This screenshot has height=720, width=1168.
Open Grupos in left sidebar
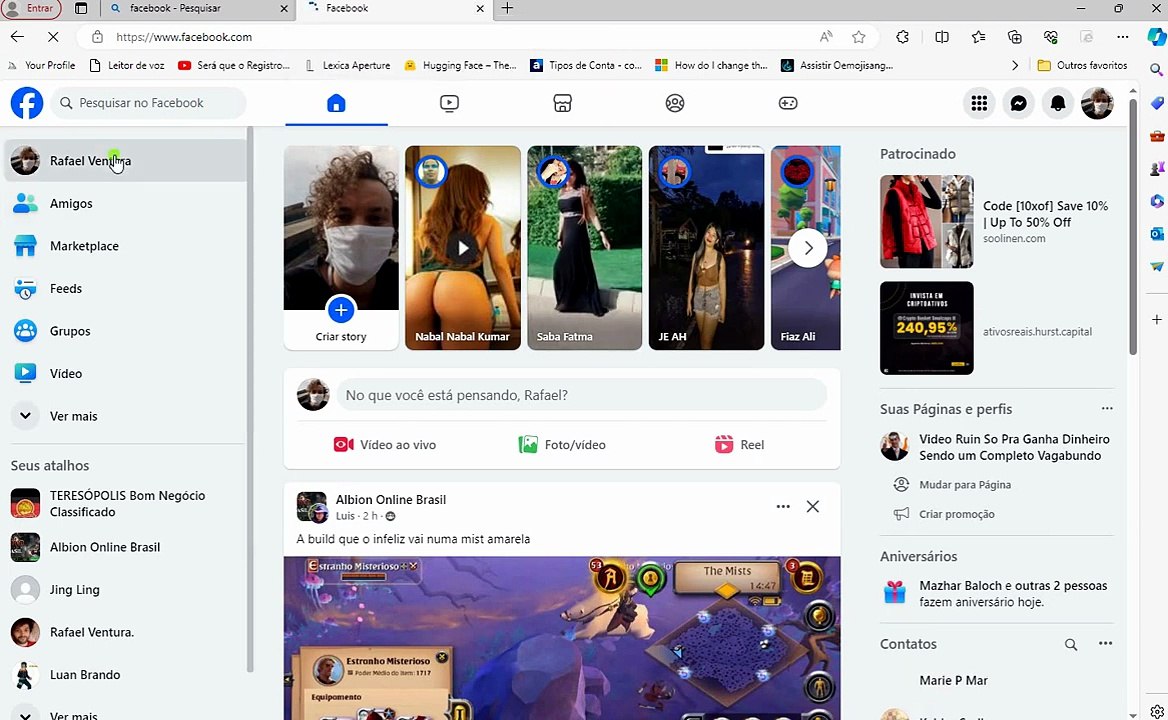point(125,331)
